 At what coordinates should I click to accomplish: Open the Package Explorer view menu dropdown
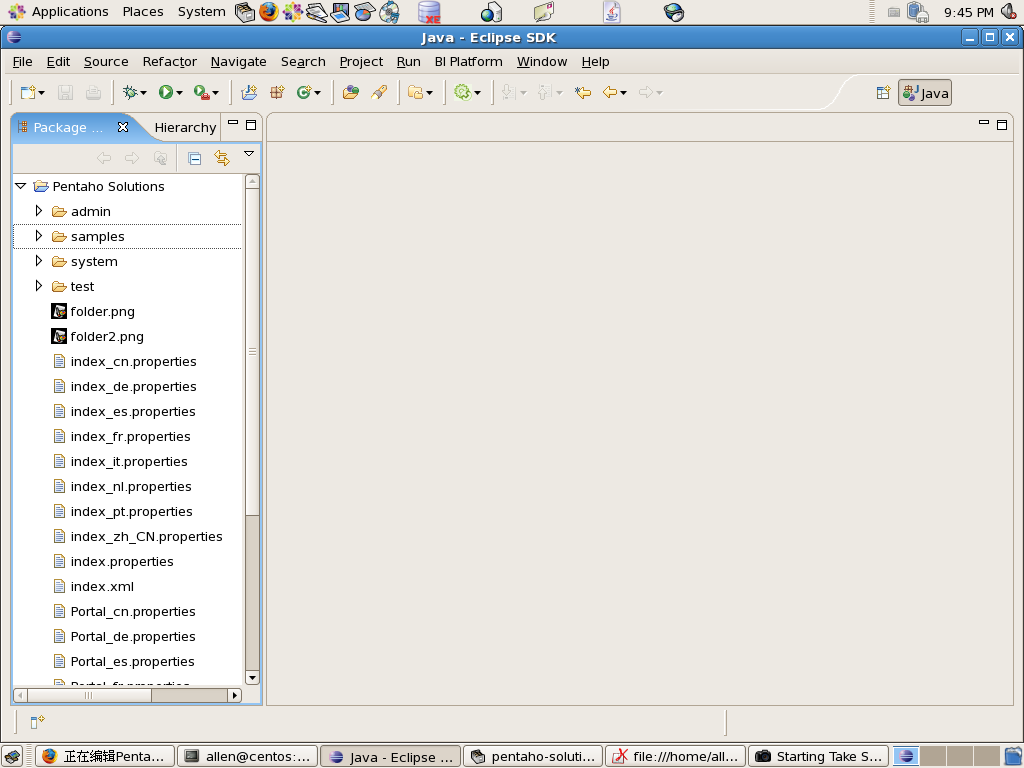click(249, 154)
